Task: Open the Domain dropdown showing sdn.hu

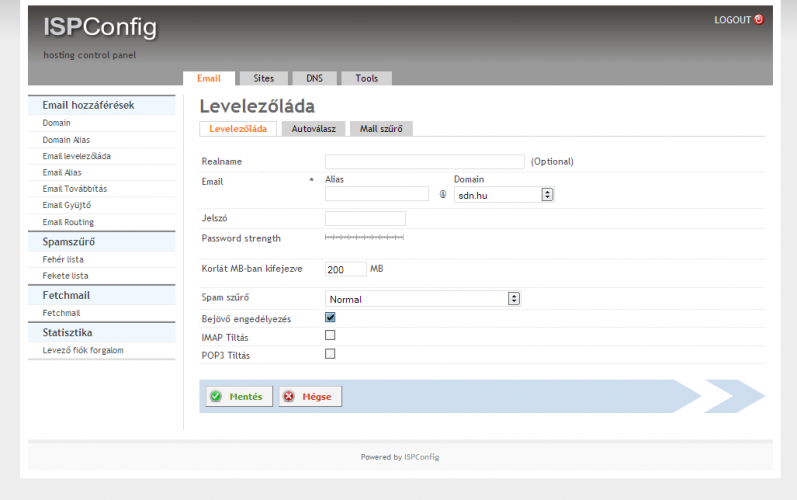Action: tap(504, 195)
